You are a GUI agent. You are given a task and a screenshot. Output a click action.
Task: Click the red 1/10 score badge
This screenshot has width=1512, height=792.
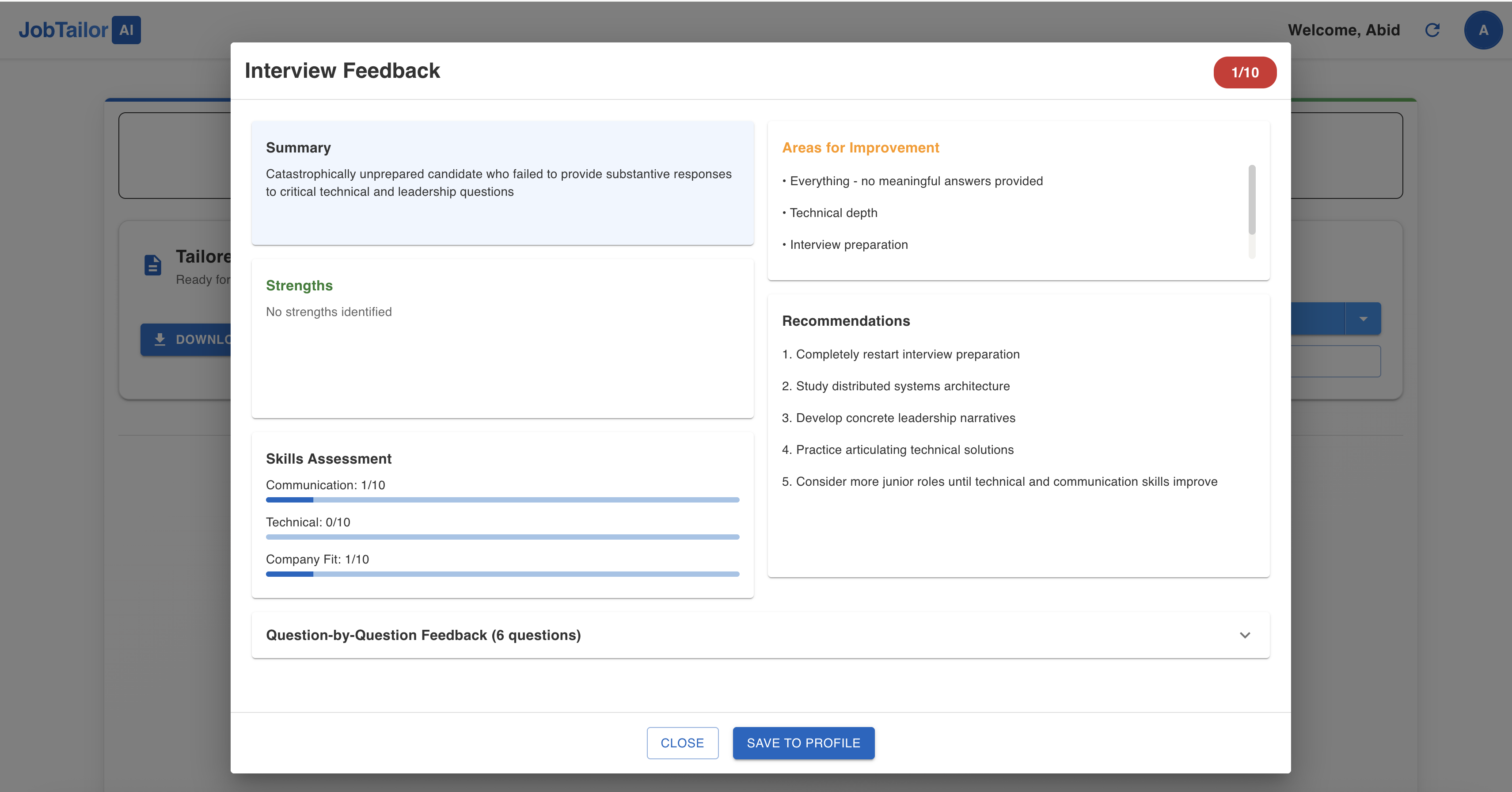click(1244, 72)
